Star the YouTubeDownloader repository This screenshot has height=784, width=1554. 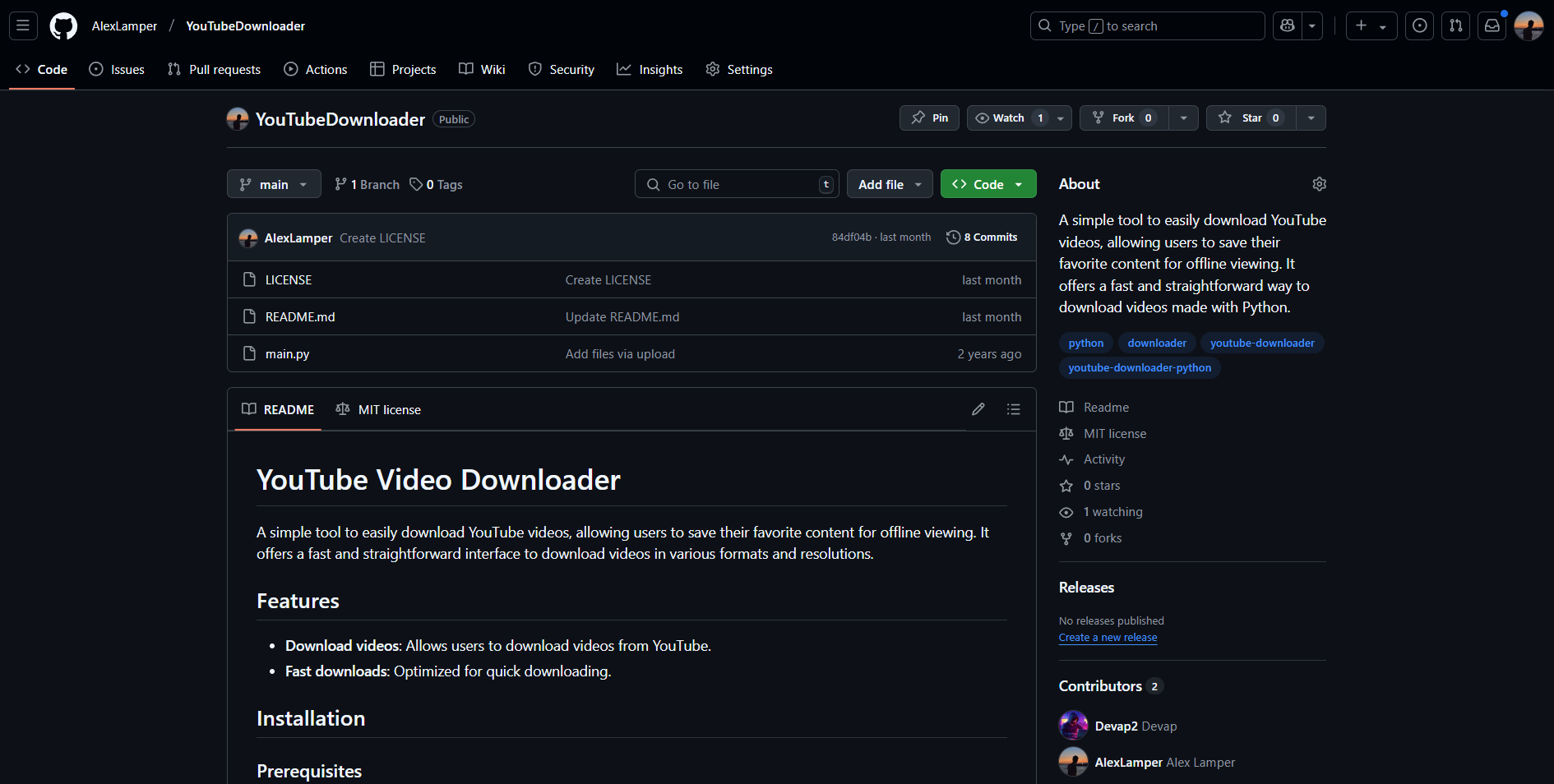pos(1251,118)
